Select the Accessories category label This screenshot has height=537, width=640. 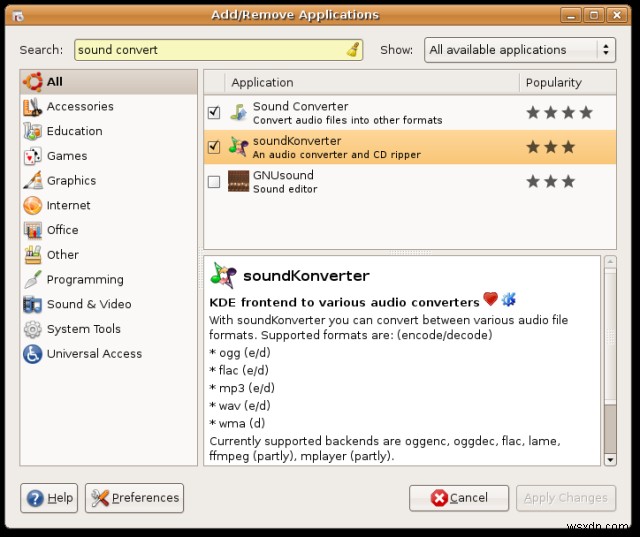[80, 107]
